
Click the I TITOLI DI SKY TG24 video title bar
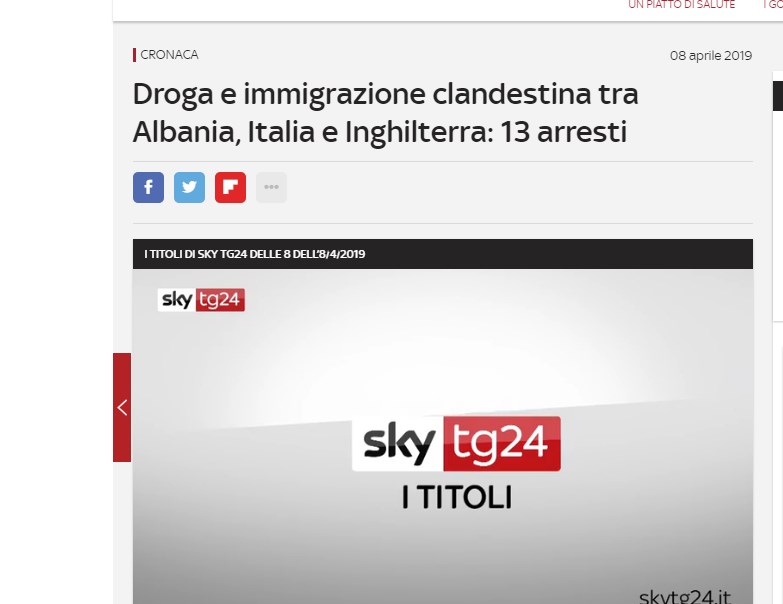[442, 254]
